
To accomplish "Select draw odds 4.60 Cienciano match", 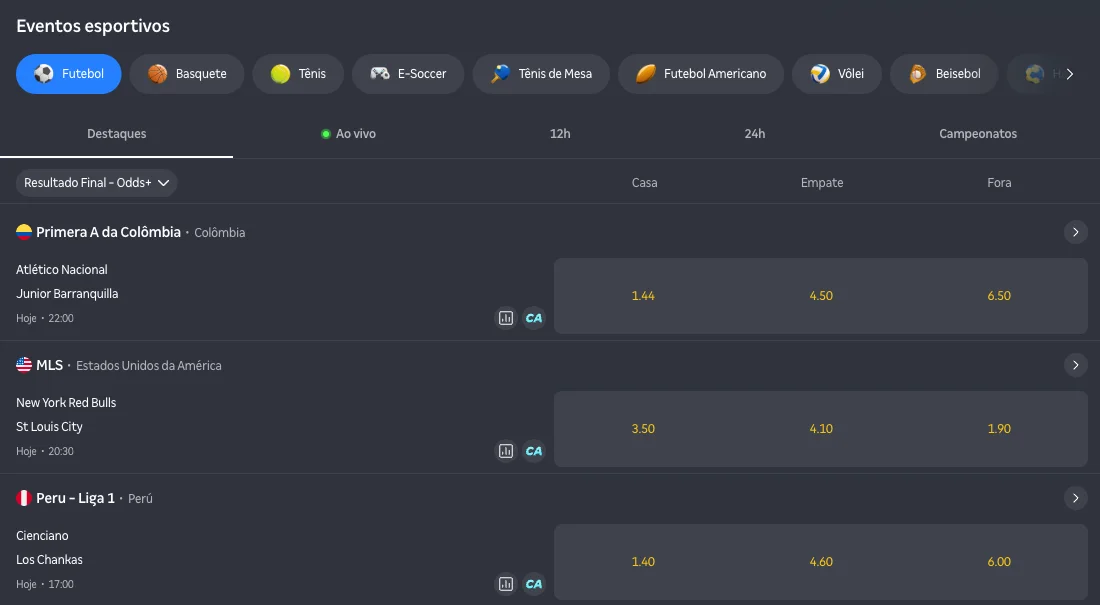I will tap(821, 561).
